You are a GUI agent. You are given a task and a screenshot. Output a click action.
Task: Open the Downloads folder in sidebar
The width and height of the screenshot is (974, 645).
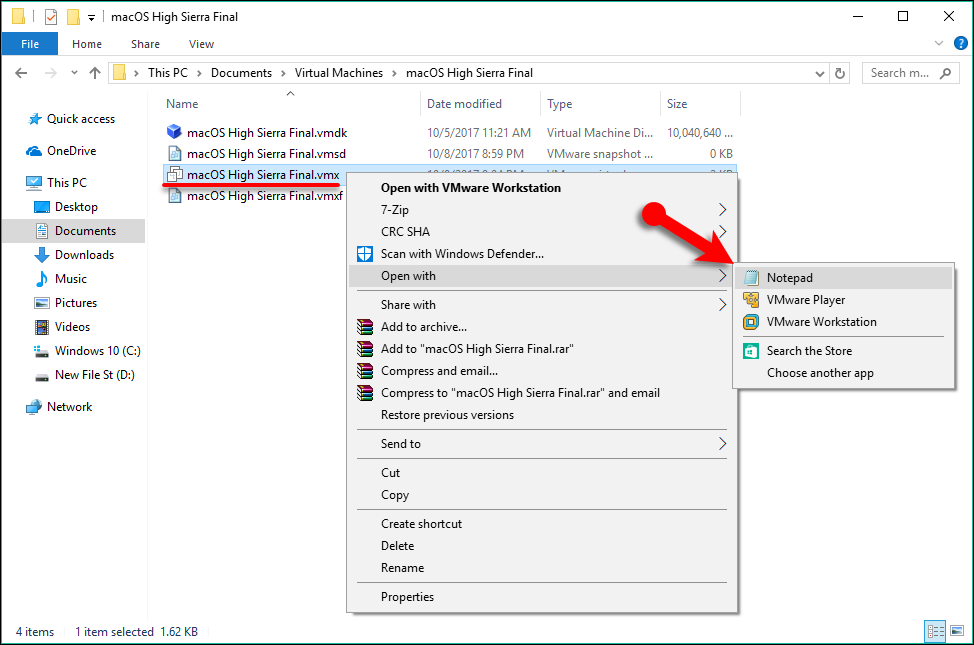pyautogui.click(x=84, y=255)
